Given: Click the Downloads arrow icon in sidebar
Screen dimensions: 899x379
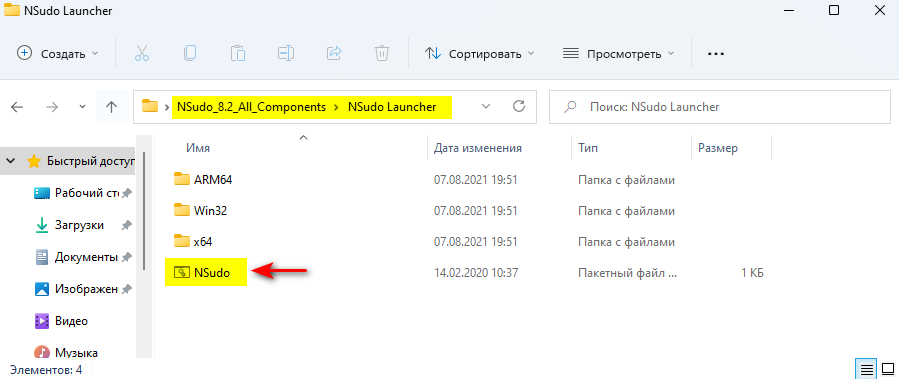Looking at the screenshot, I should pos(42,225).
